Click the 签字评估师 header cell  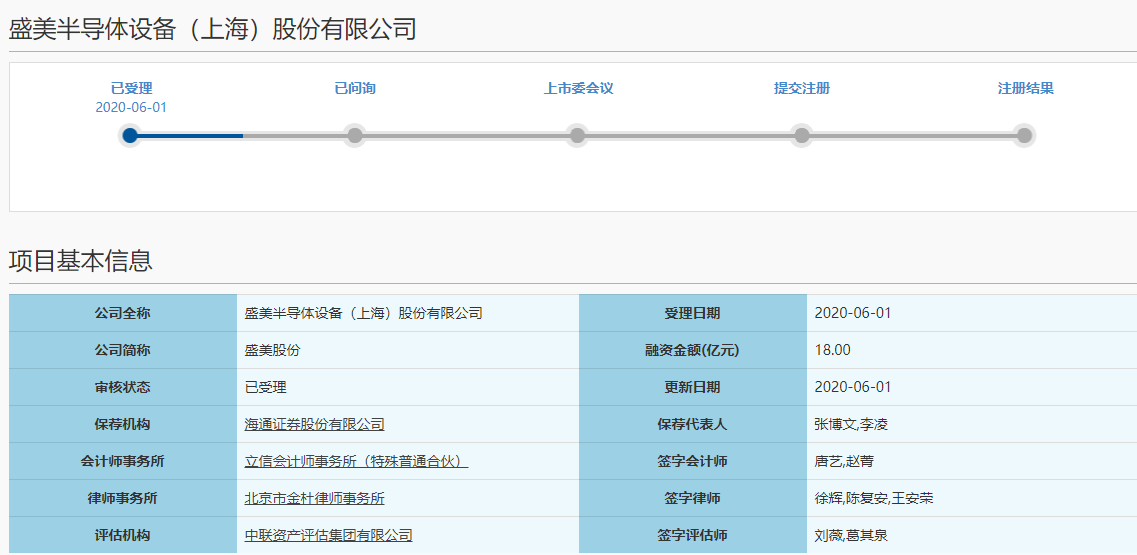(x=692, y=535)
